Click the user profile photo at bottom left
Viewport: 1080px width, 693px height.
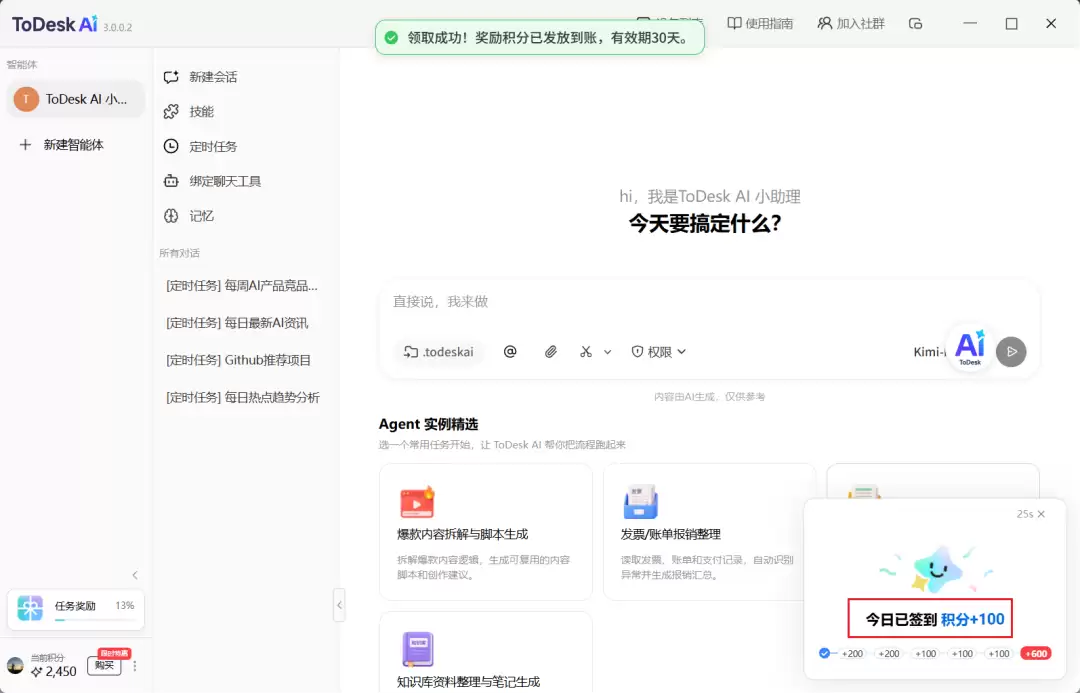pos(15,665)
